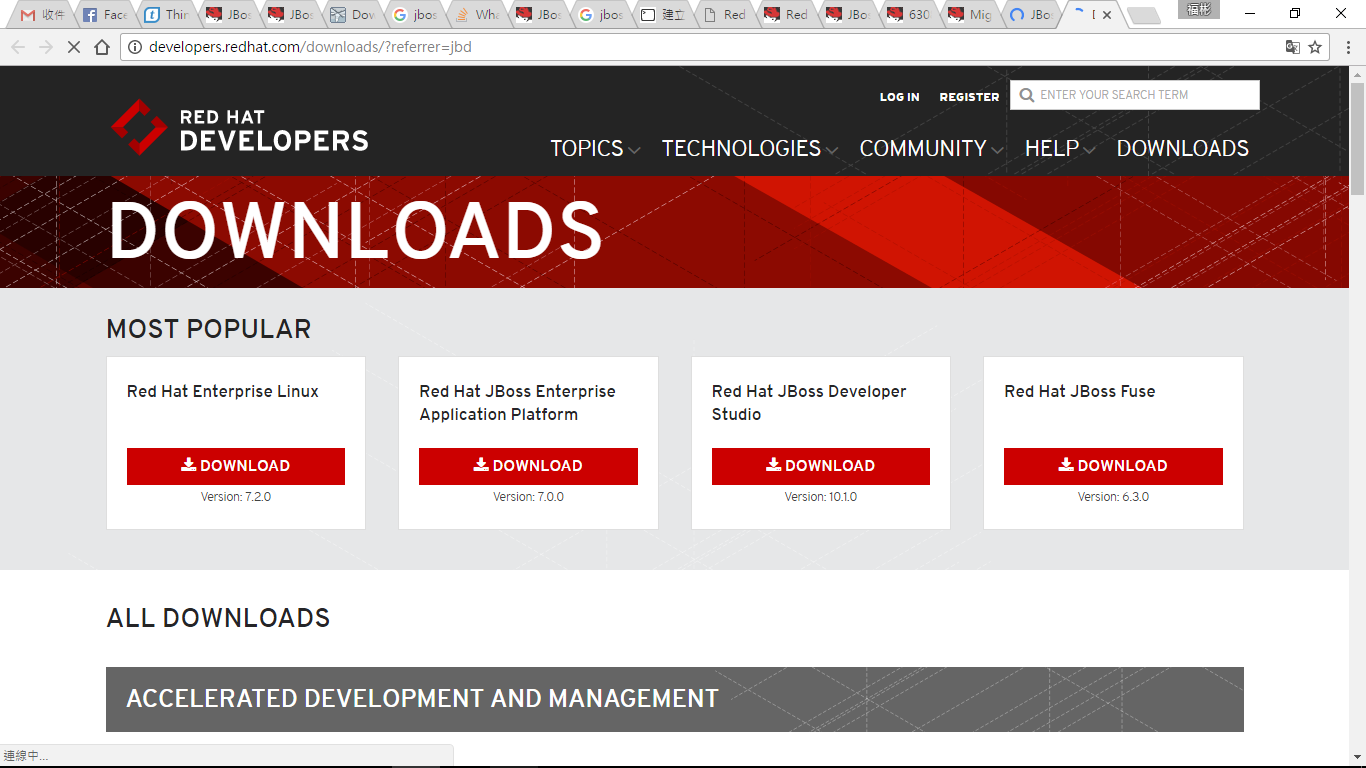Click the search magnifier icon

coord(1027,95)
